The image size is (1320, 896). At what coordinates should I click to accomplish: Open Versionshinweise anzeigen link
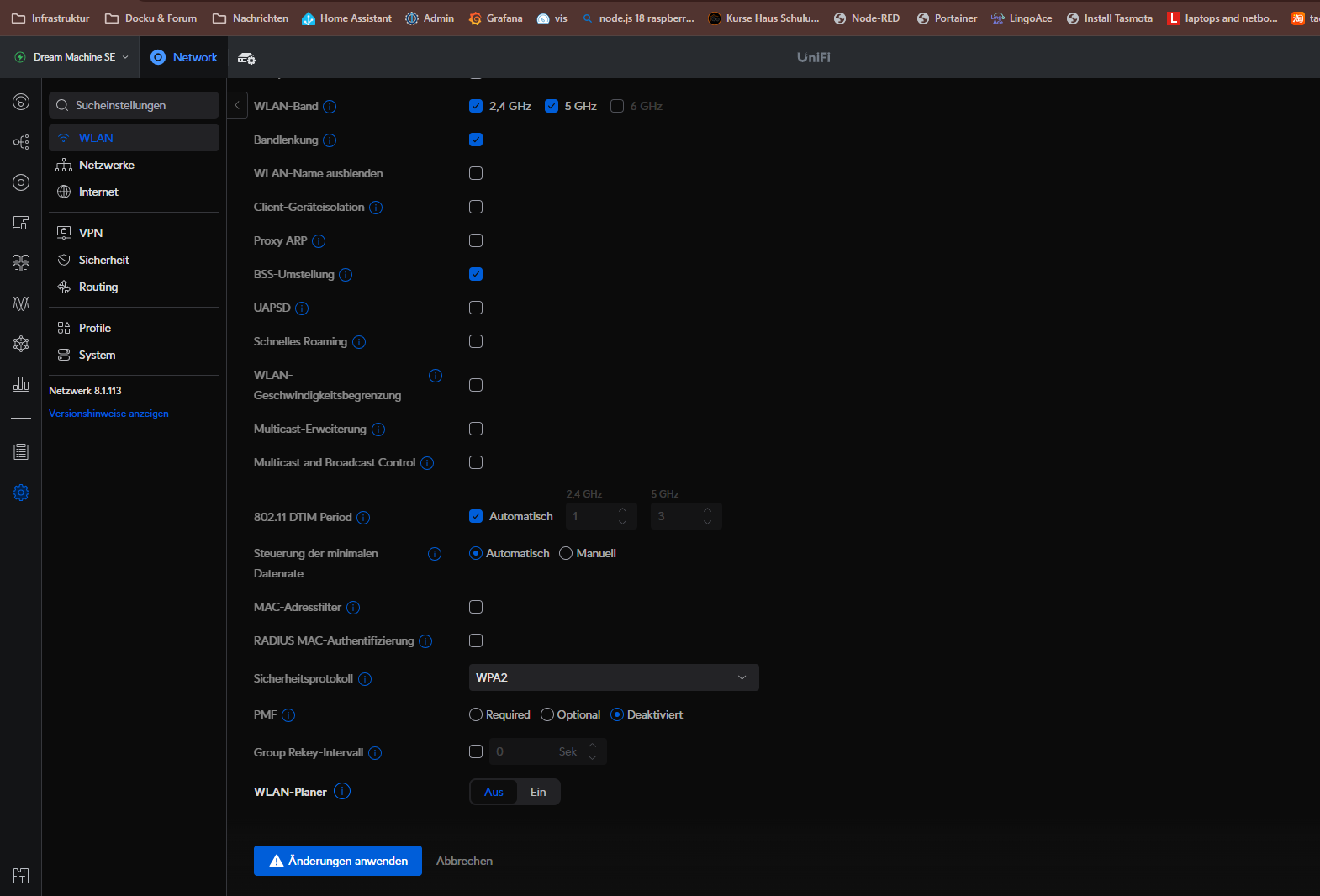click(108, 414)
